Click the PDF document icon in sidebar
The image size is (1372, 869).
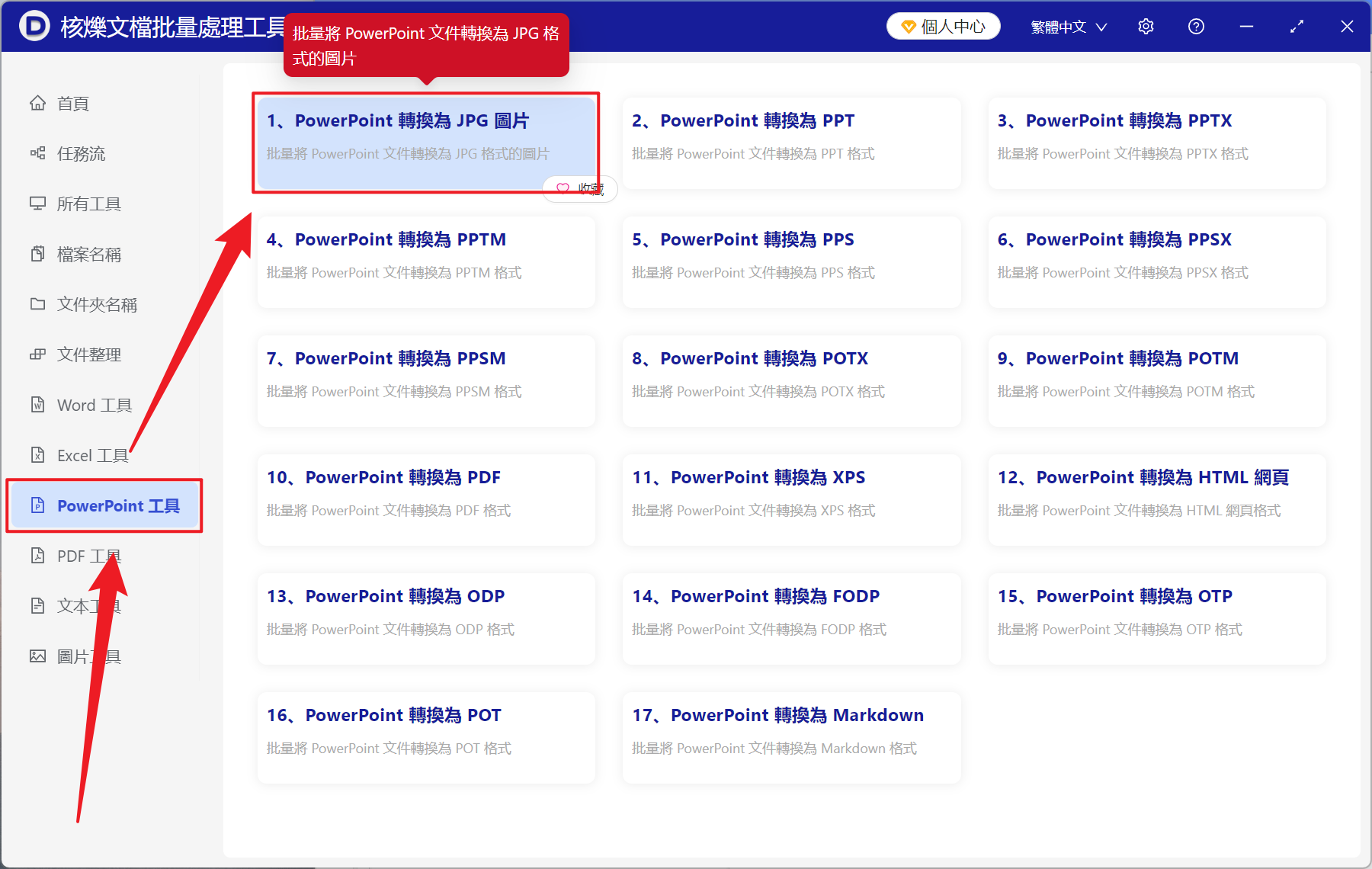[x=37, y=556]
